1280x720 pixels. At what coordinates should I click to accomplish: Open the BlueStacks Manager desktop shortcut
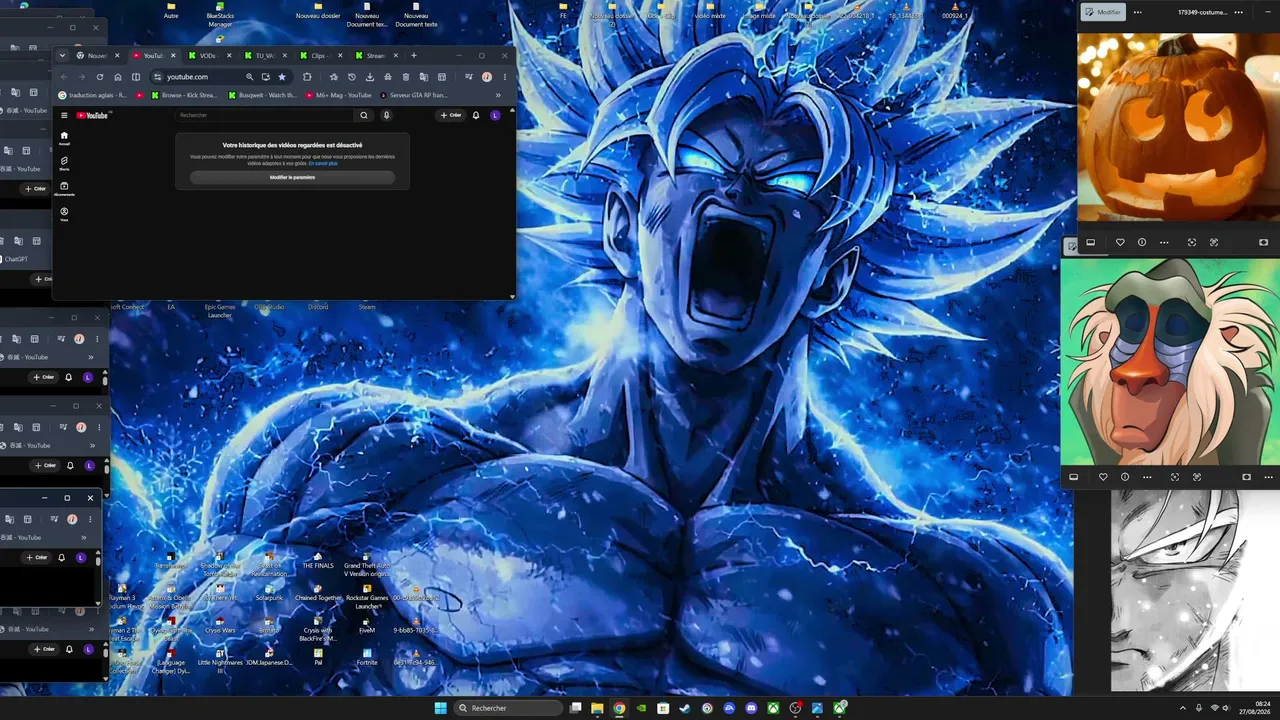coord(219,16)
